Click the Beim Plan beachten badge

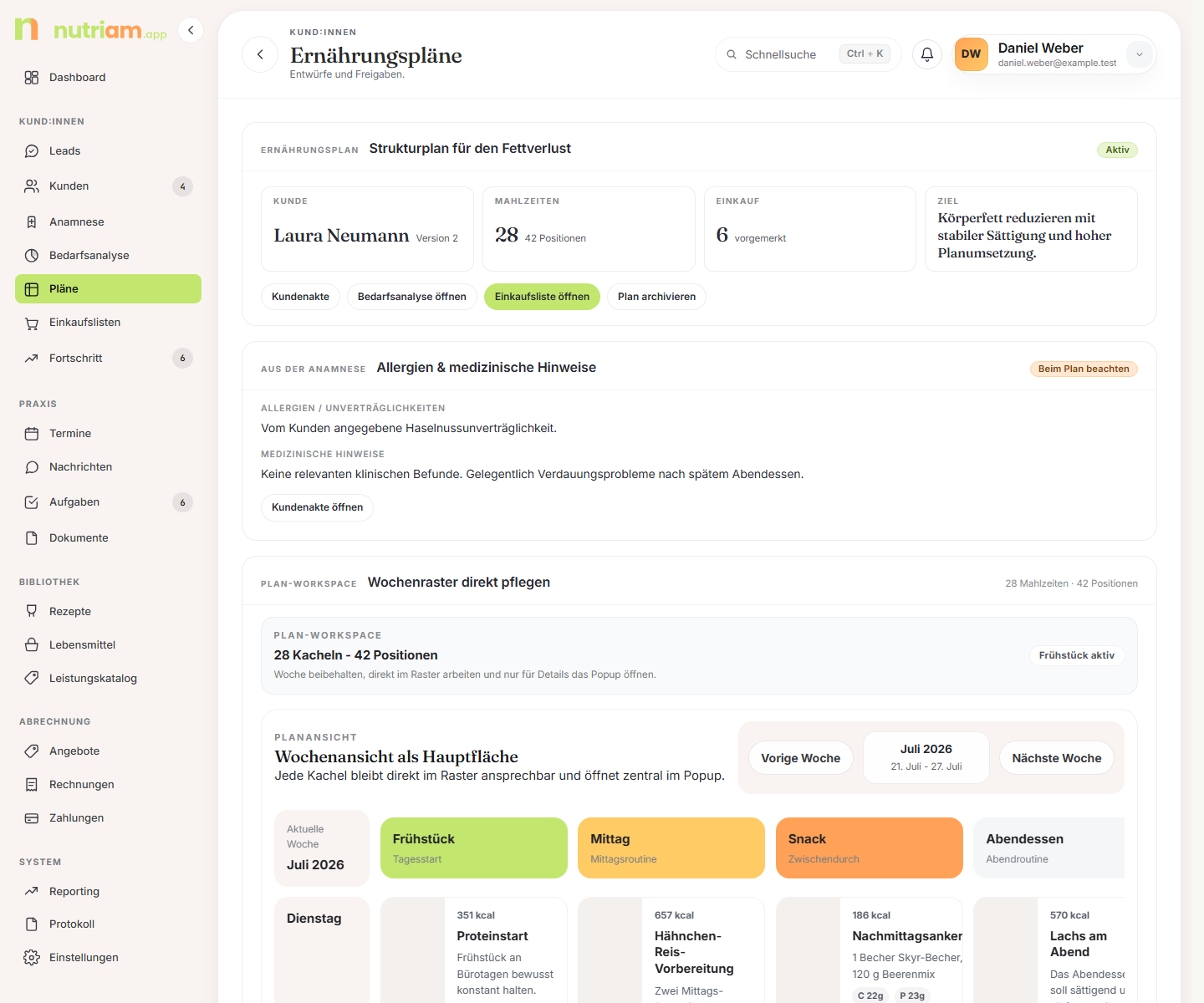pos(1084,369)
